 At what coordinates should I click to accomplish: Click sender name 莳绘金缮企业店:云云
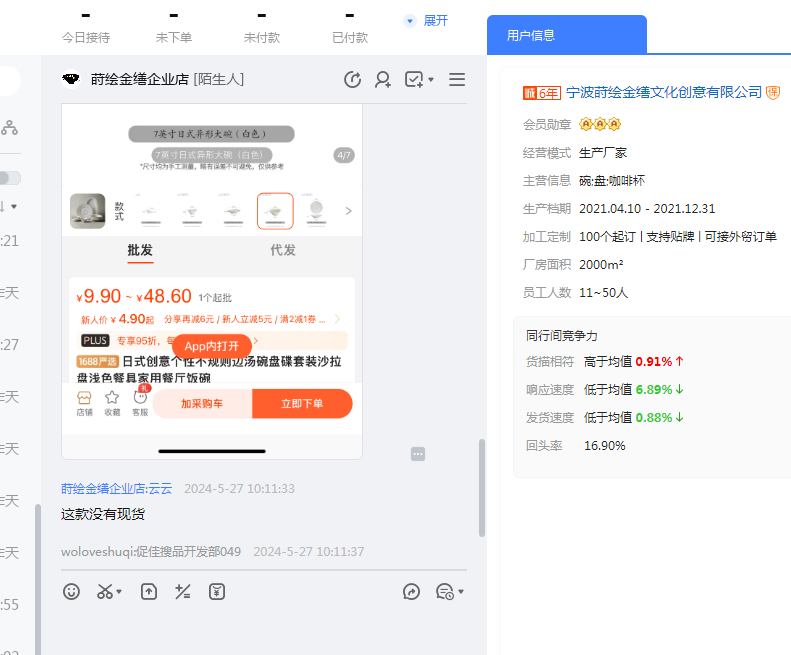tap(116, 489)
